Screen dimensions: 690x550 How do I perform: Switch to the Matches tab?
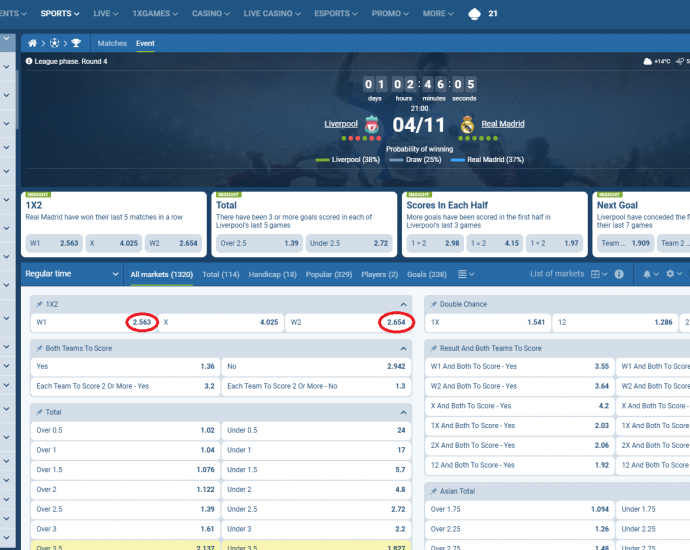[x=112, y=44]
